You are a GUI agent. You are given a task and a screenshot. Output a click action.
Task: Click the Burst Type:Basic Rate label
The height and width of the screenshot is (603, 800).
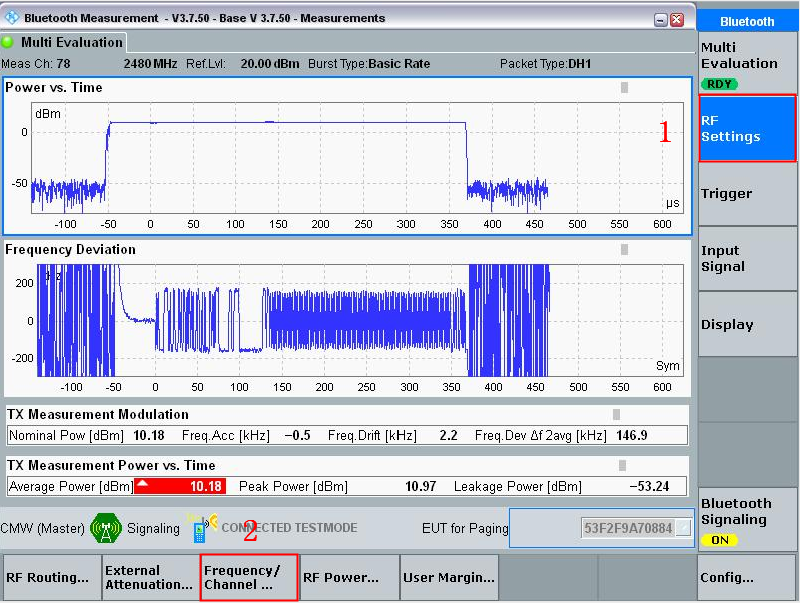point(369,64)
